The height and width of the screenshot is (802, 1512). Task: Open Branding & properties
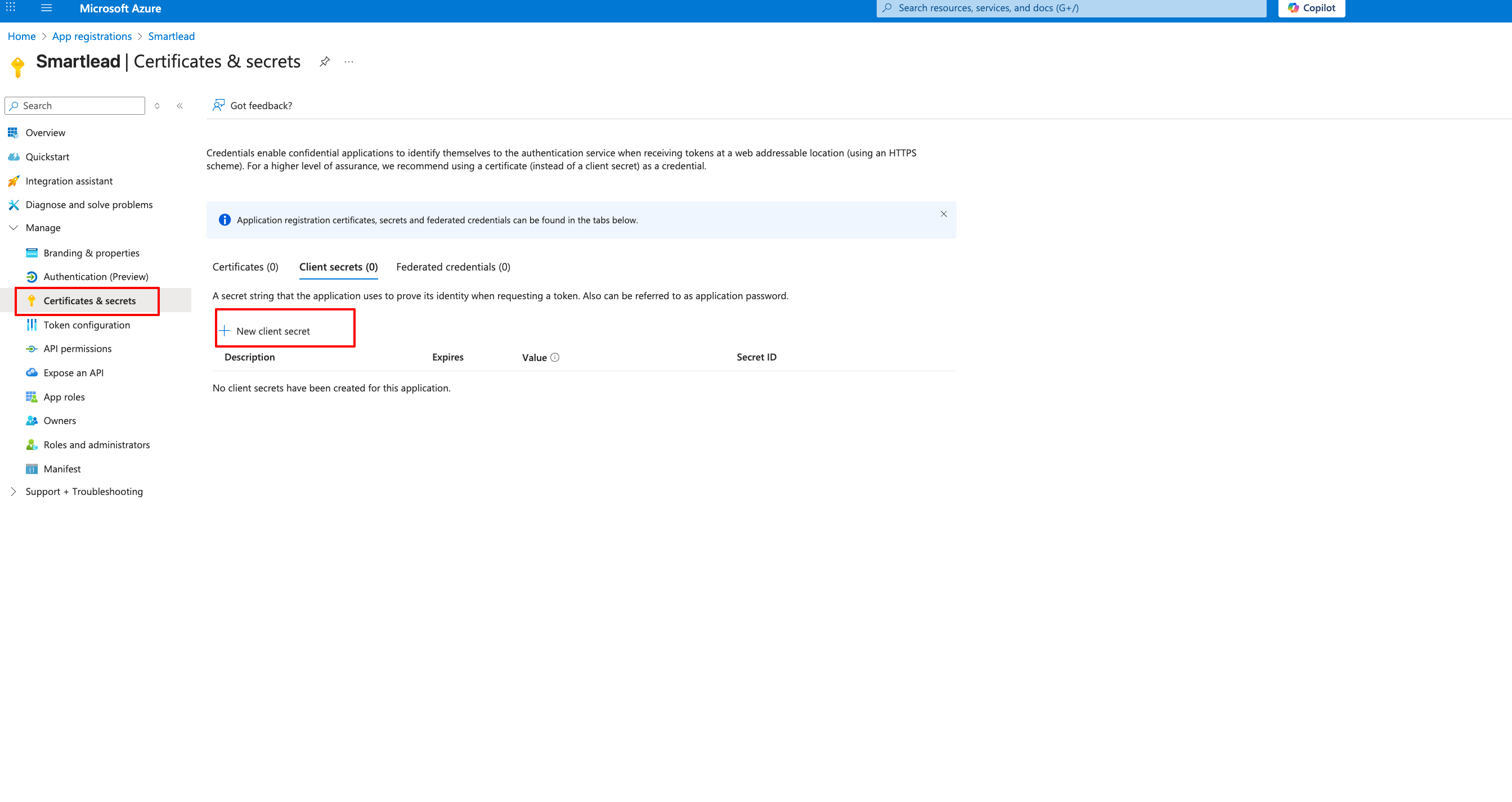tap(92, 253)
